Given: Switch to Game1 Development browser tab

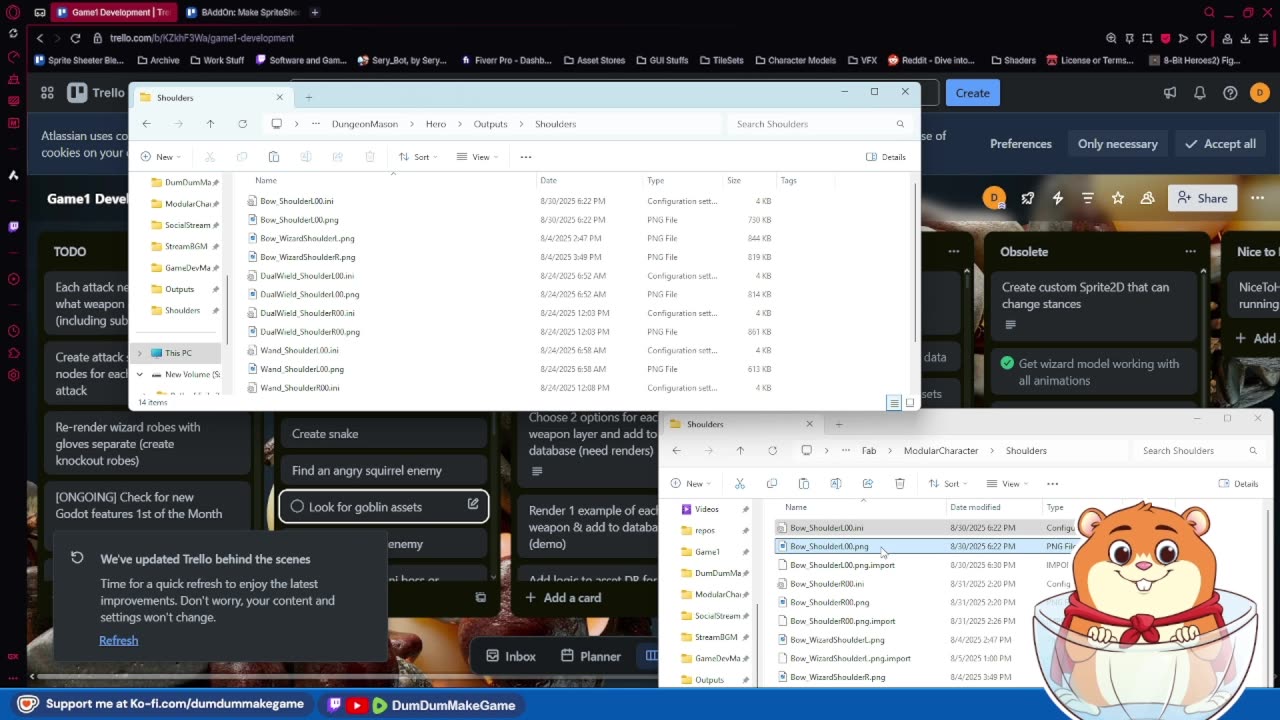Looking at the screenshot, I should 113,12.
